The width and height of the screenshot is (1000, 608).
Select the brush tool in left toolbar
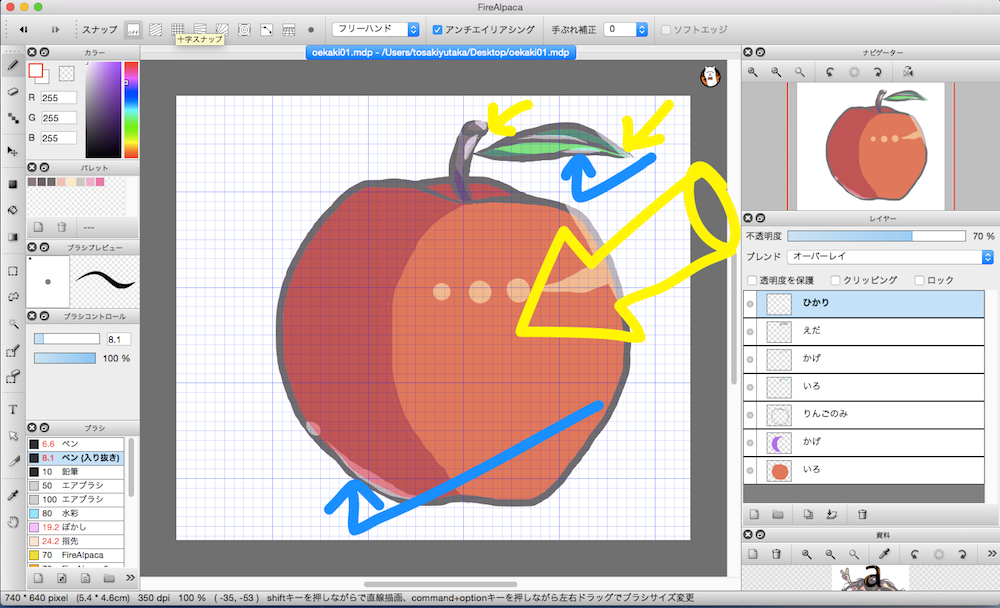13,65
